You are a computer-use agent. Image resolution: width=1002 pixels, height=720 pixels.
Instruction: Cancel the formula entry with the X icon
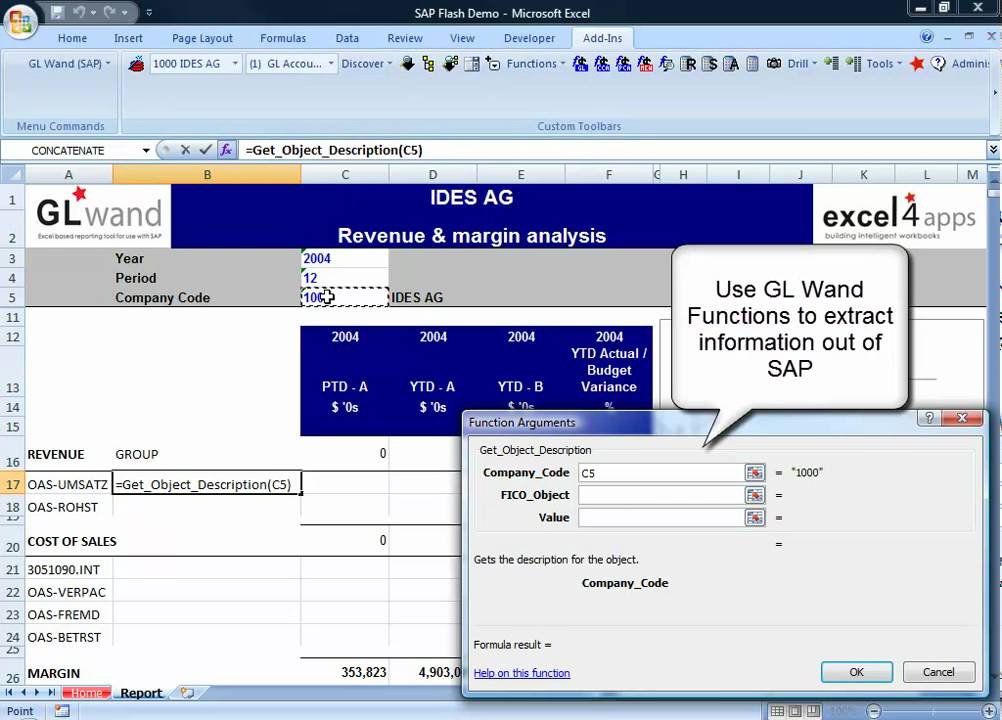185,150
